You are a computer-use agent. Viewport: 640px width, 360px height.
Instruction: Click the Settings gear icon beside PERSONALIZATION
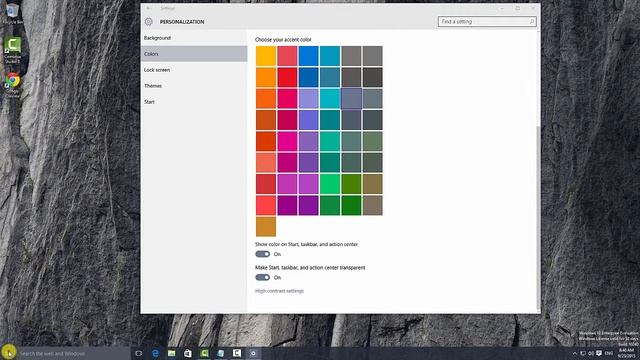[x=149, y=22]
